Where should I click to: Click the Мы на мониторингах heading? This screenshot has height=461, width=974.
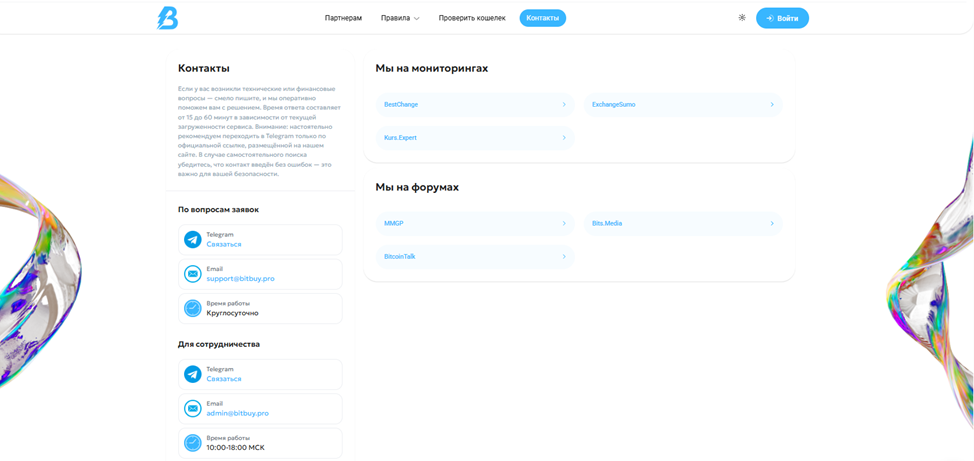pyautogui.click(x=432, y=68)
